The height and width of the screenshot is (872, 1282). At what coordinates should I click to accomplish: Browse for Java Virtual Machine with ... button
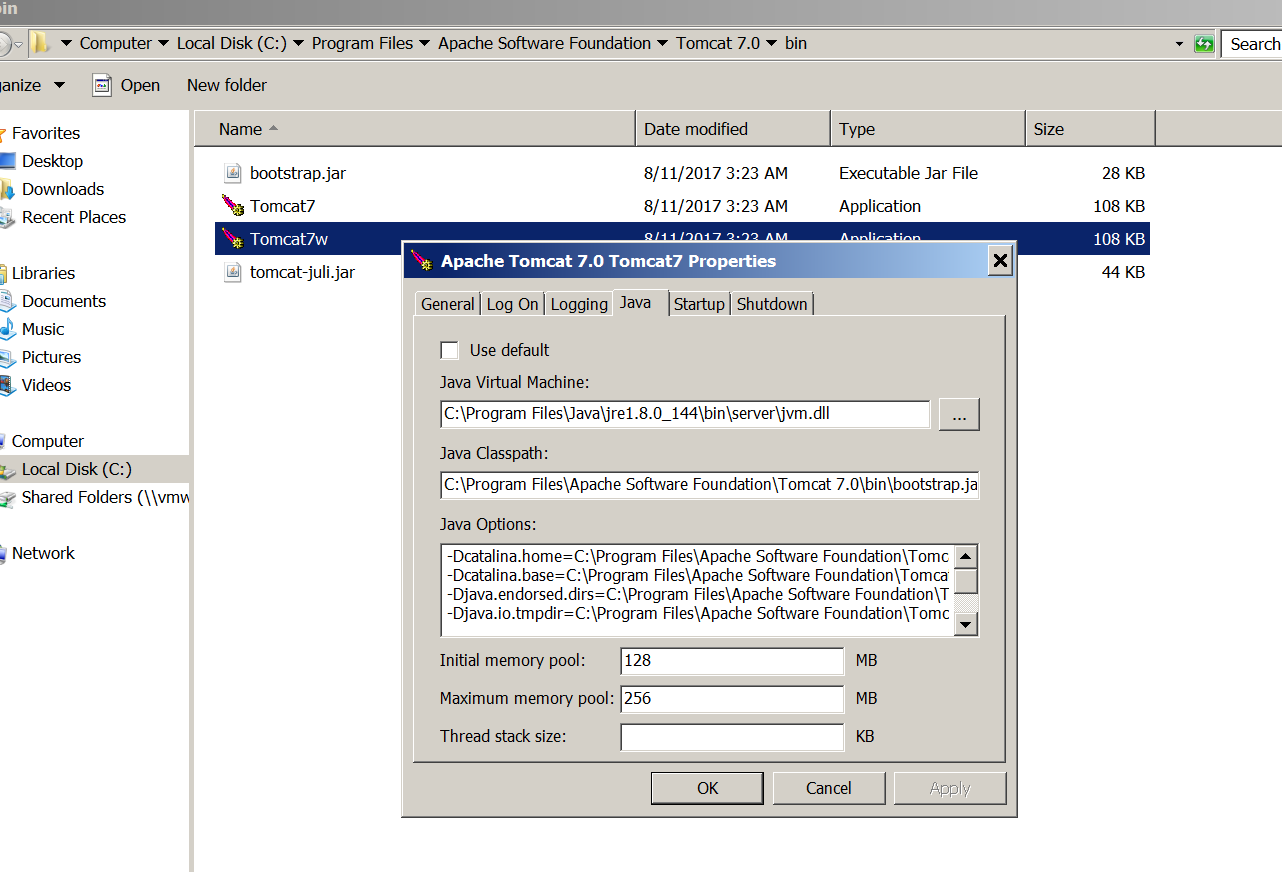click(x=958, y=415)
